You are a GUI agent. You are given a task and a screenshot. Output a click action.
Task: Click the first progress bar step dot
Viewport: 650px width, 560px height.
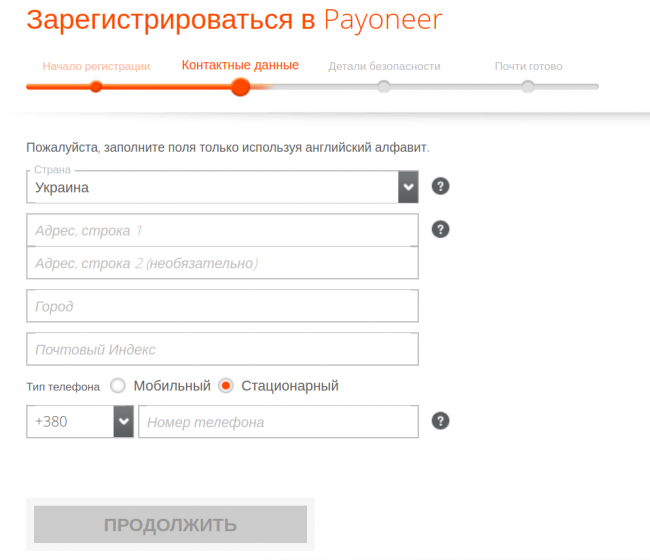(x=96, y=87)
